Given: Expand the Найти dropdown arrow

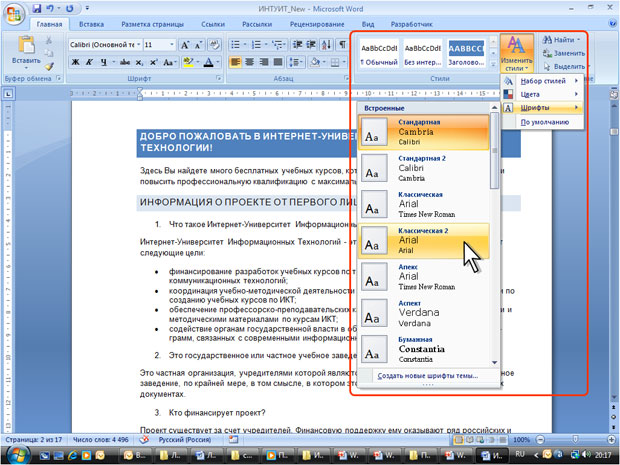Looking at the screenshot, I should (x=578, y=40).
